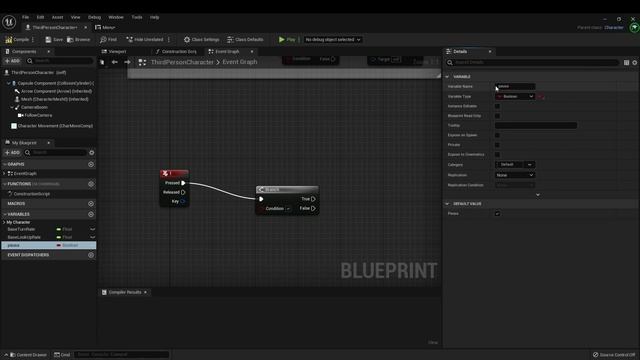
Task: Add a new component
Action: tap(12, 61)
